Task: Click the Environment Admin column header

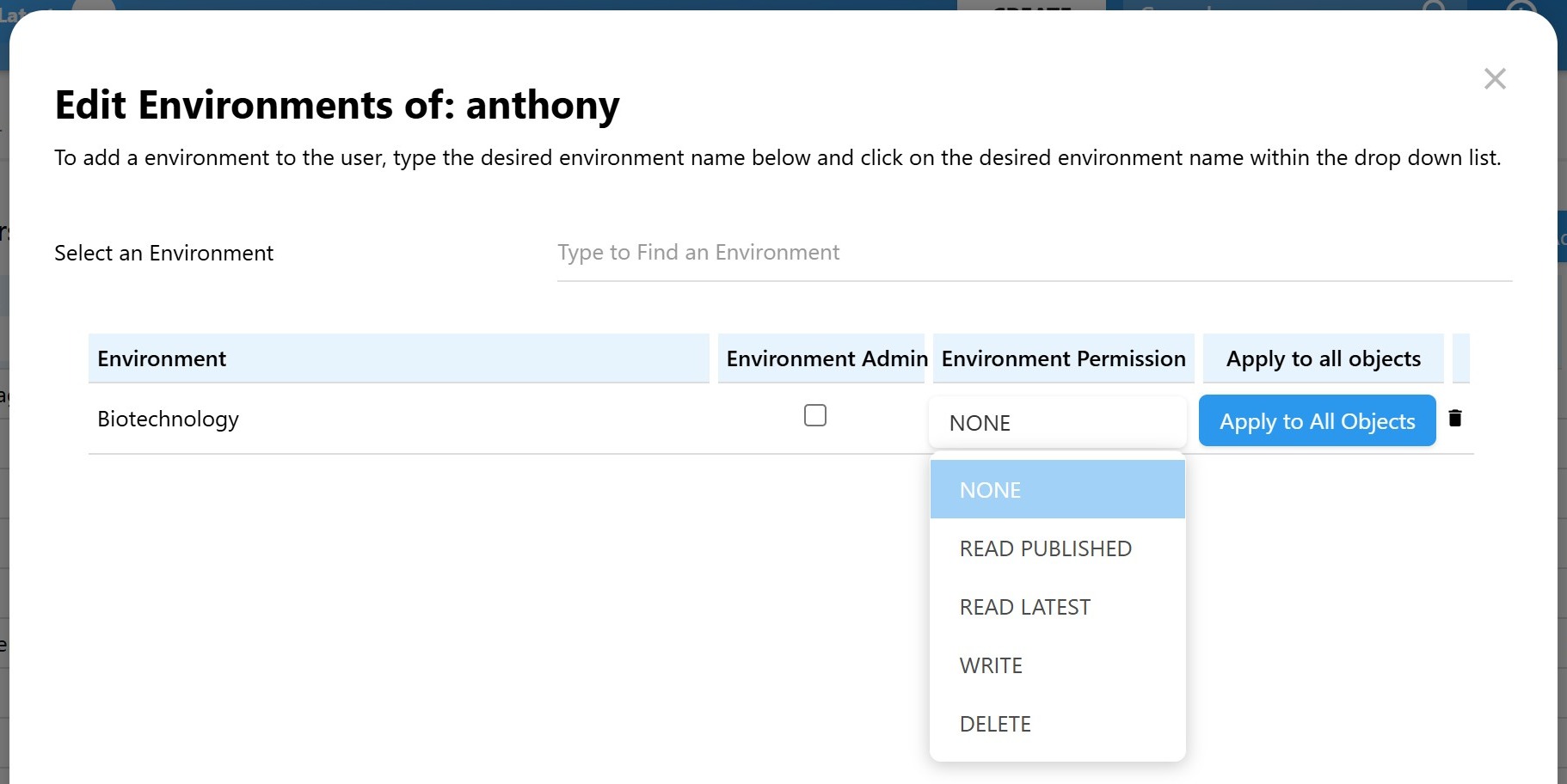Action: (x=821, y=358)
